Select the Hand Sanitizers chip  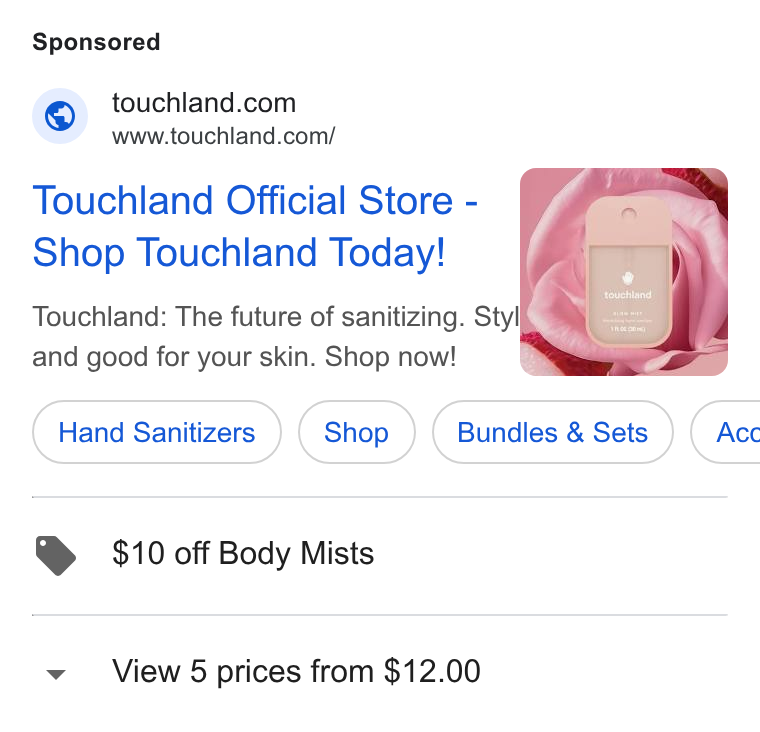coord(157,432)
